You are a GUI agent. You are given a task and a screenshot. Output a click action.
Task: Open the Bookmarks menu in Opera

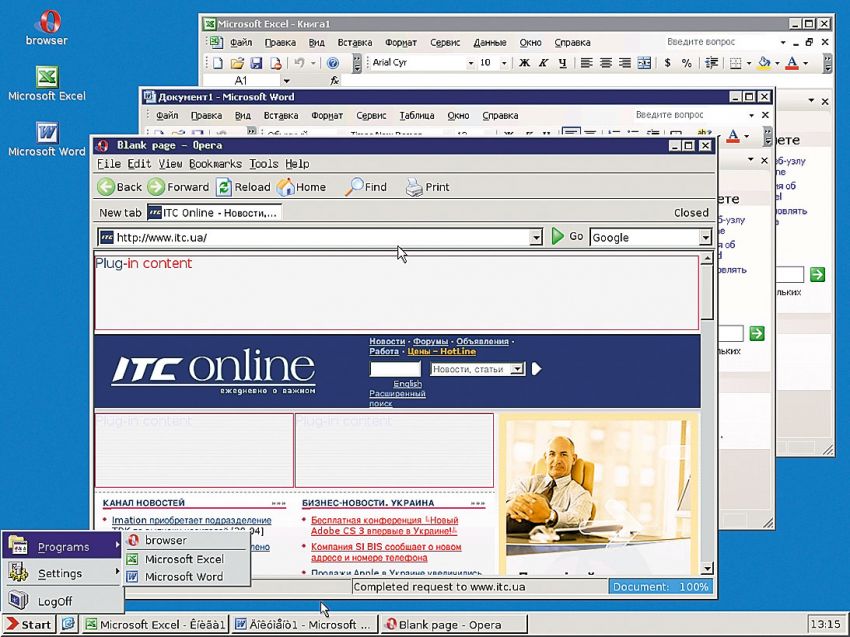pos(215,164)
